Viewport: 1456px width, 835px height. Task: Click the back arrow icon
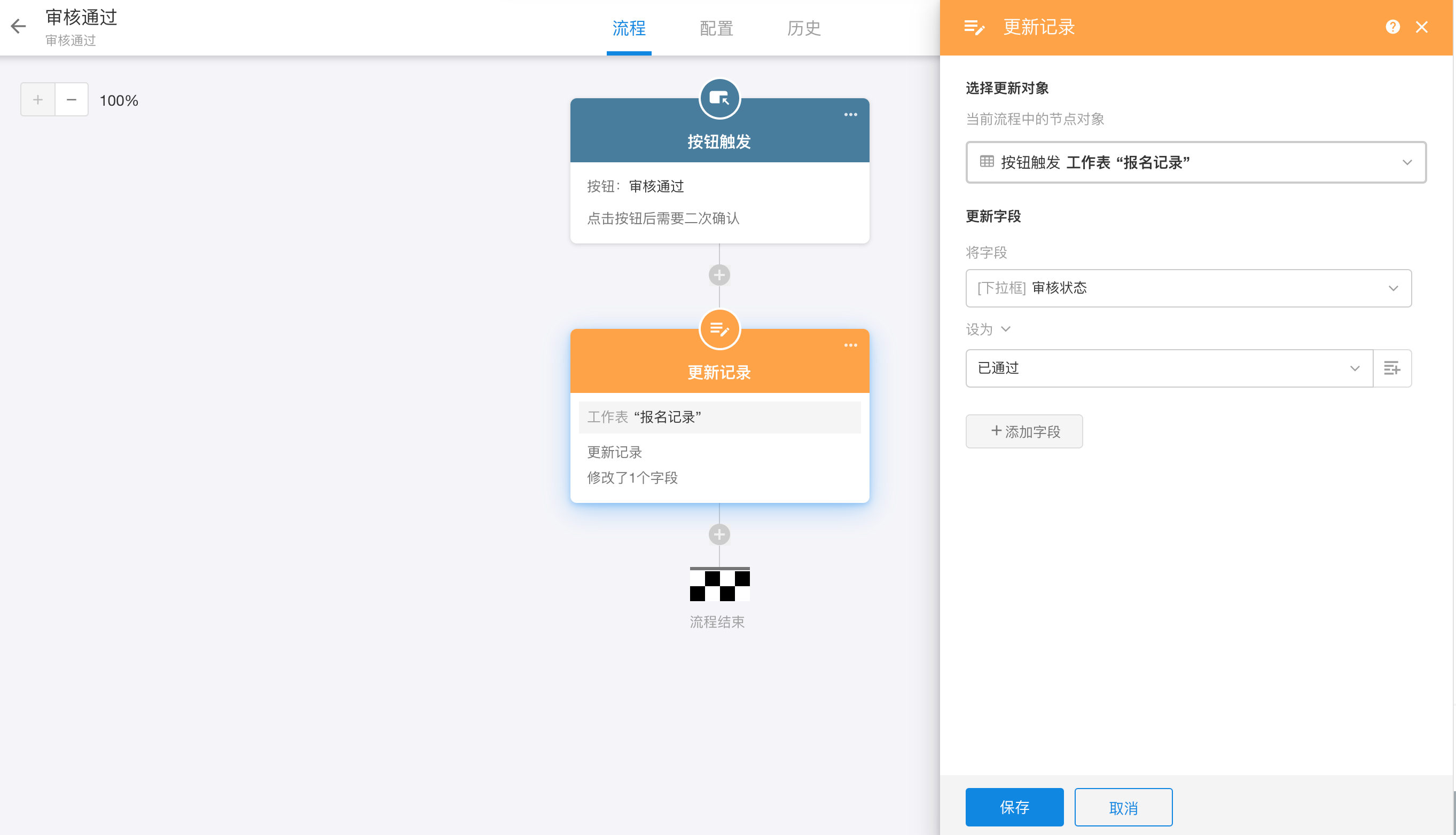pyautogui.click(x=18, y=26)
